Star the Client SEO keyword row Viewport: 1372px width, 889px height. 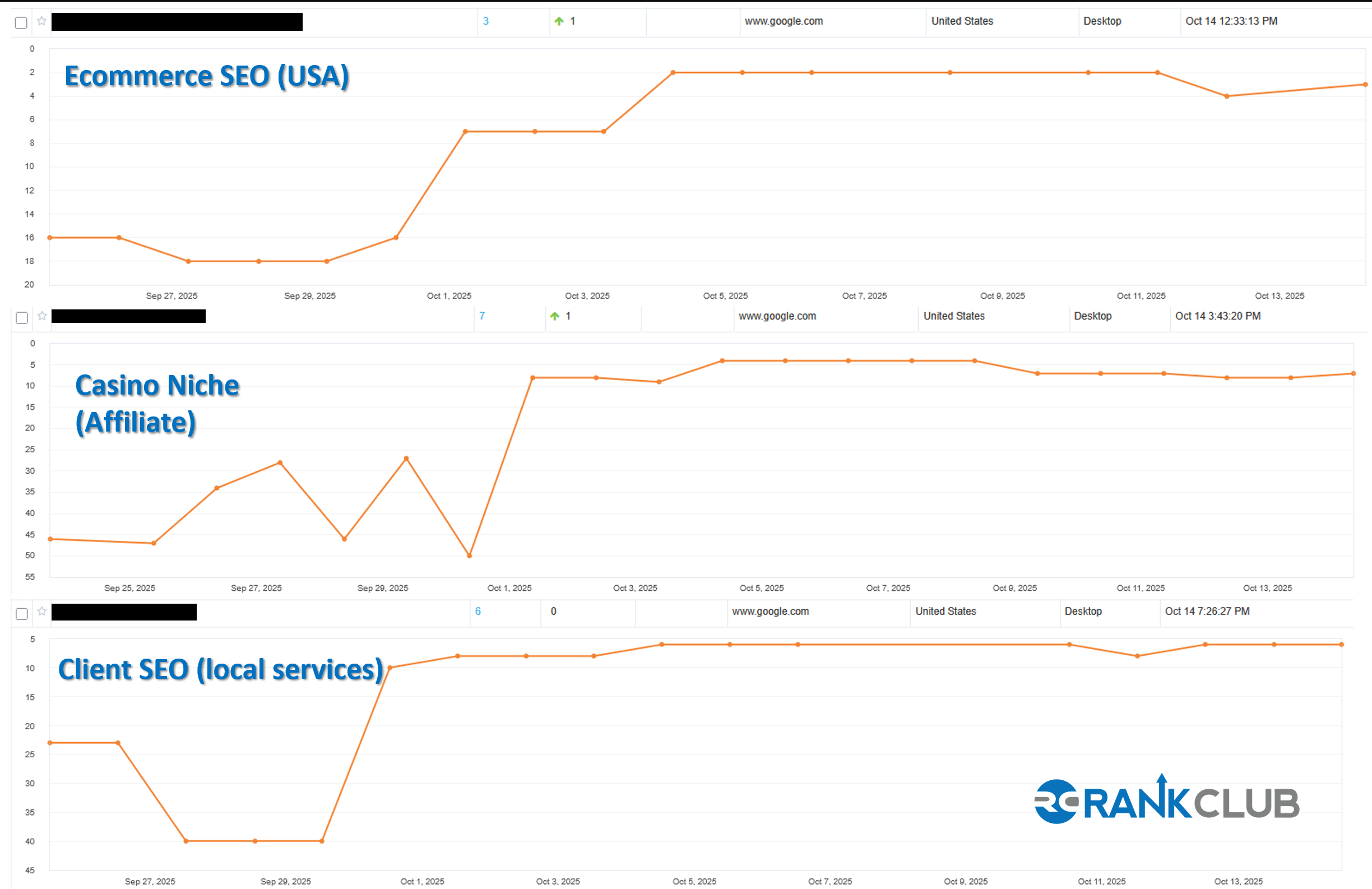click(x=42, y=611)
